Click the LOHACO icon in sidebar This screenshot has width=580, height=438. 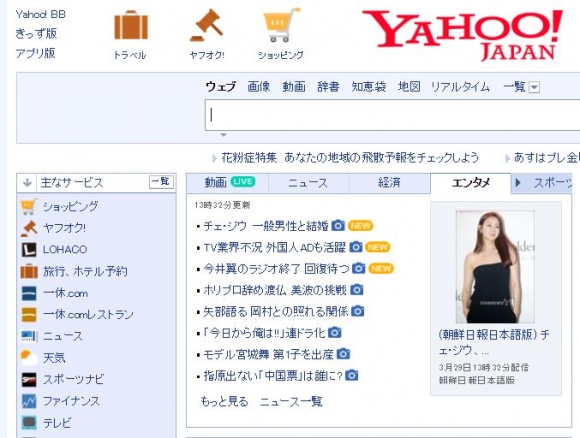[x=29, y=250]
